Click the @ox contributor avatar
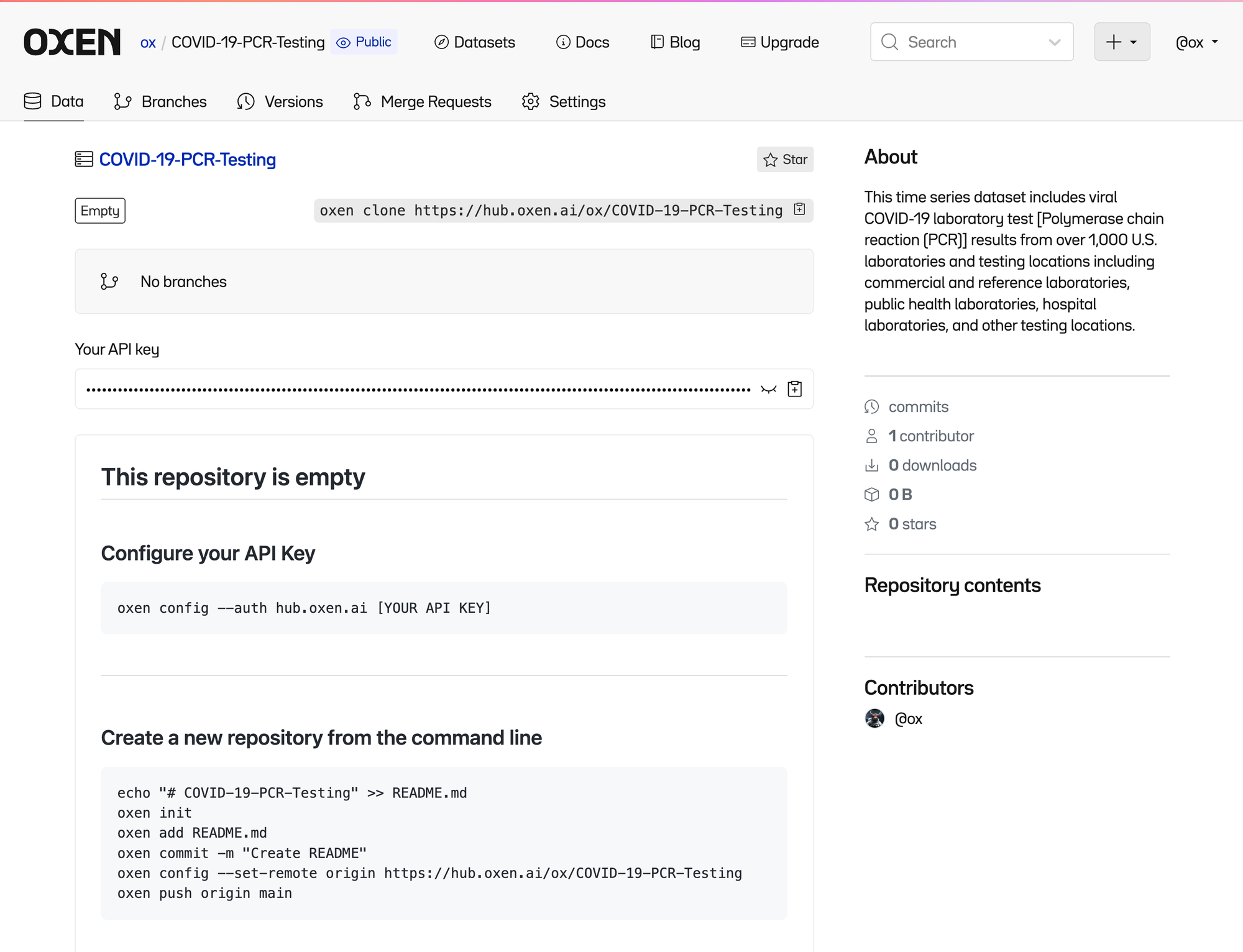 pos(874,718)
